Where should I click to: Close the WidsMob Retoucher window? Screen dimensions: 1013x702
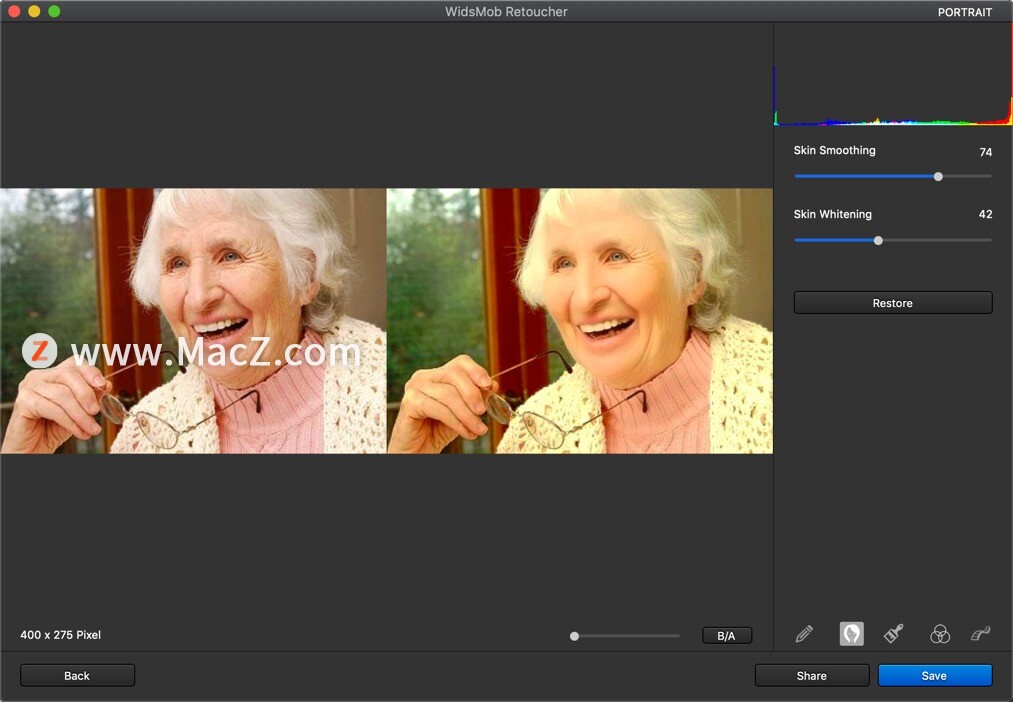point(14,11)
